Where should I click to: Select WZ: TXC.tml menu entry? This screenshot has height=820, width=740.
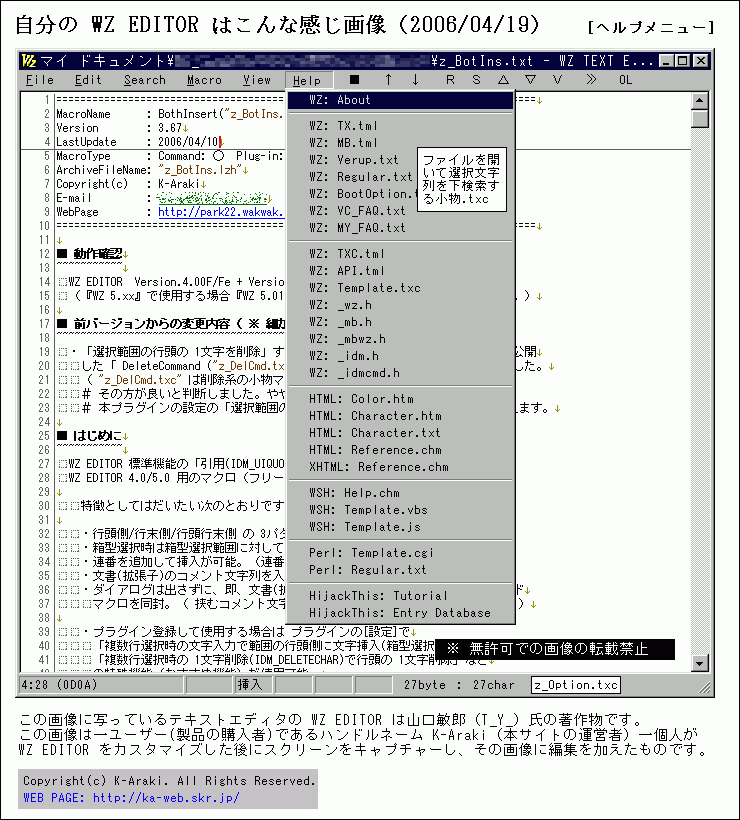point(401,254)
